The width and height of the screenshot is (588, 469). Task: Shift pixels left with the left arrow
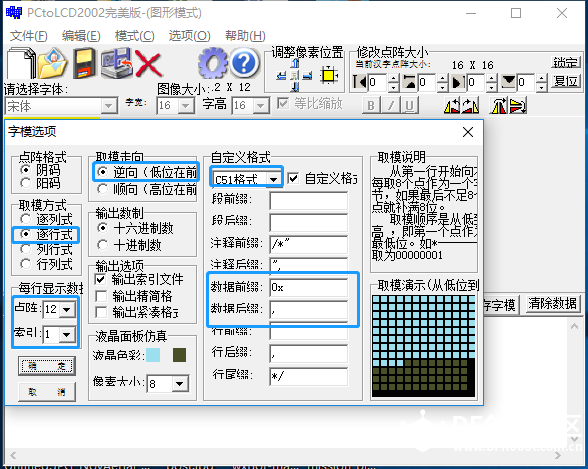pos(281,76)
